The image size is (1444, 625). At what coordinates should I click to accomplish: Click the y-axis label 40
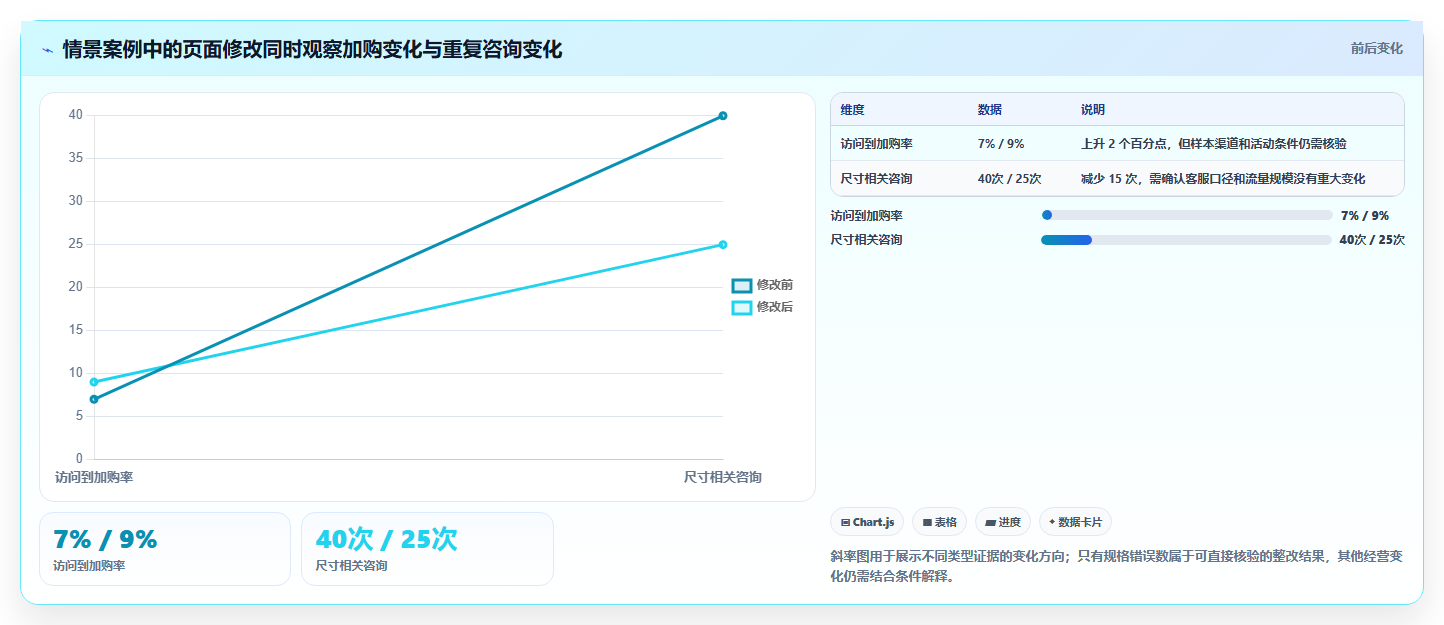[76, 115]
